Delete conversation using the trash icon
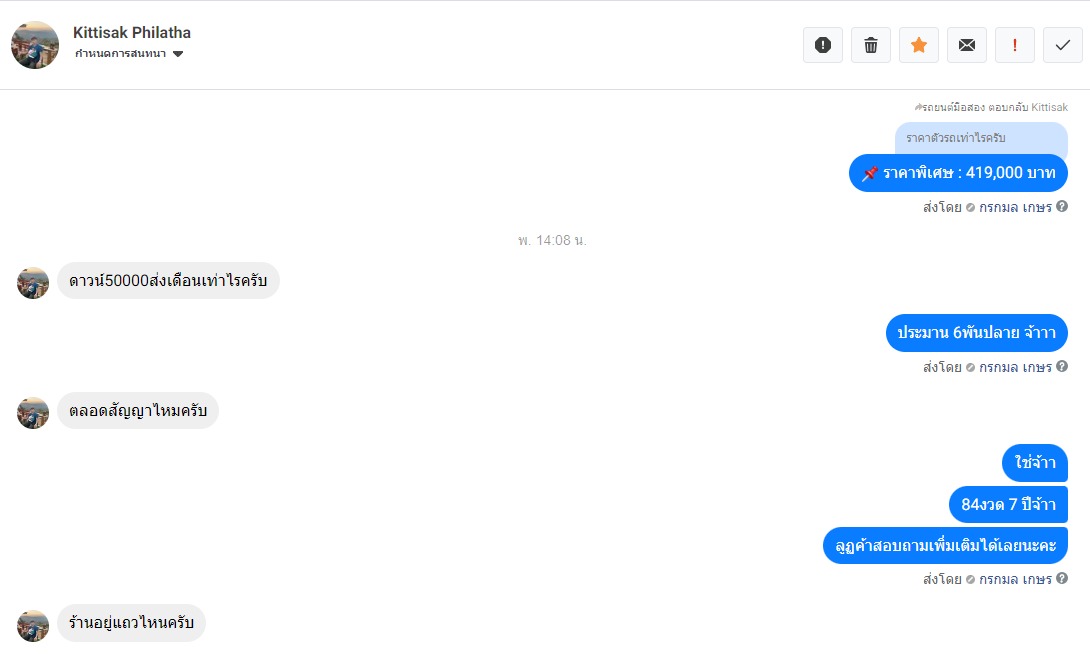 (870, 45)
